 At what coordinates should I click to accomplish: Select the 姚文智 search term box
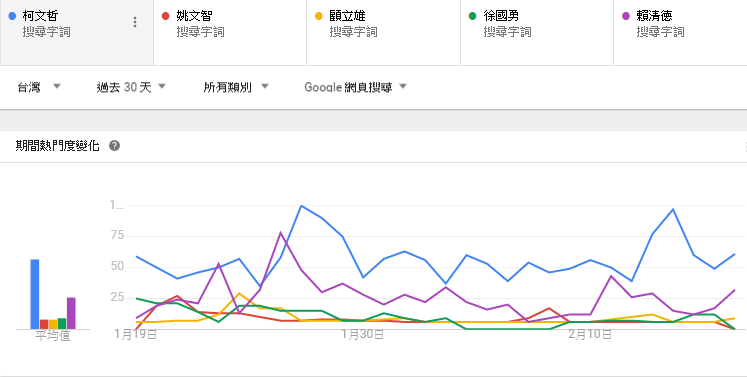[230, 33]
